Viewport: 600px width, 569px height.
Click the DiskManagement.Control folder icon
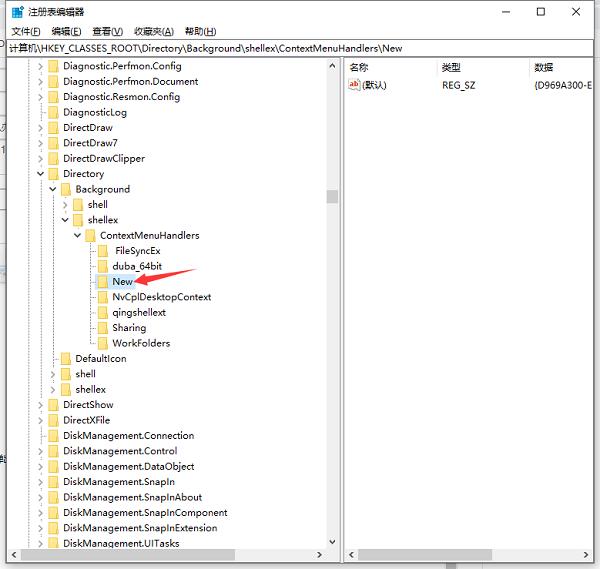pos(53,451)
